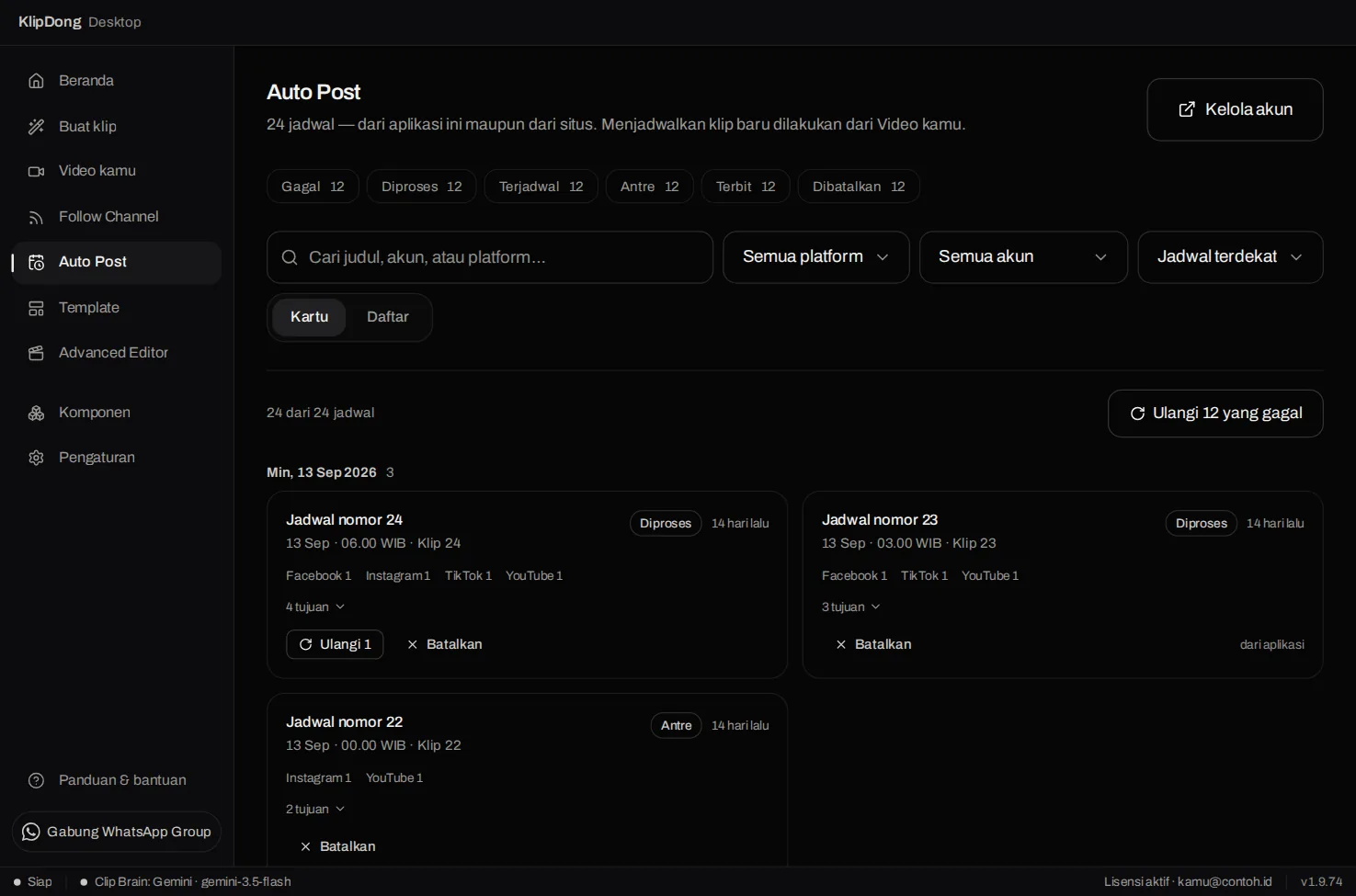
Task: Open the Panduan & bantuan help icon
Action: tap(36, 780)
